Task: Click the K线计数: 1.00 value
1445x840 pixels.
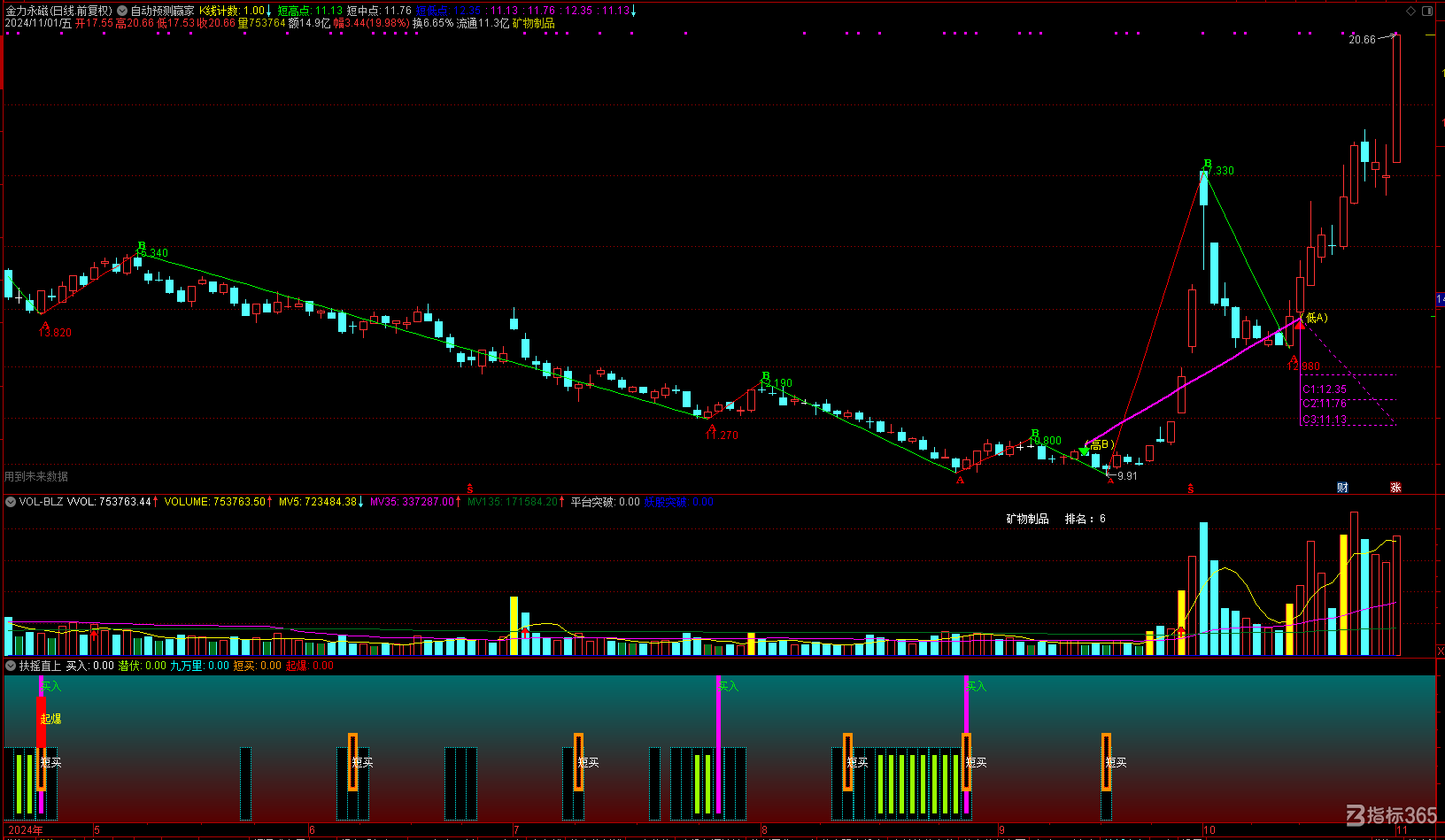Action: coord(232,11)
